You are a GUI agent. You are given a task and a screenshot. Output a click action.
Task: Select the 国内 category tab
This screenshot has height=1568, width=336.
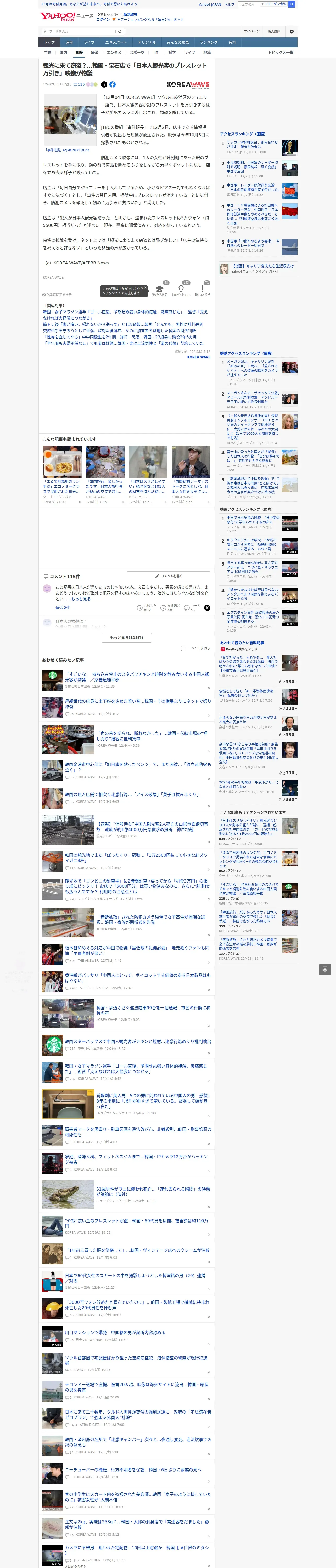(63, 52)
